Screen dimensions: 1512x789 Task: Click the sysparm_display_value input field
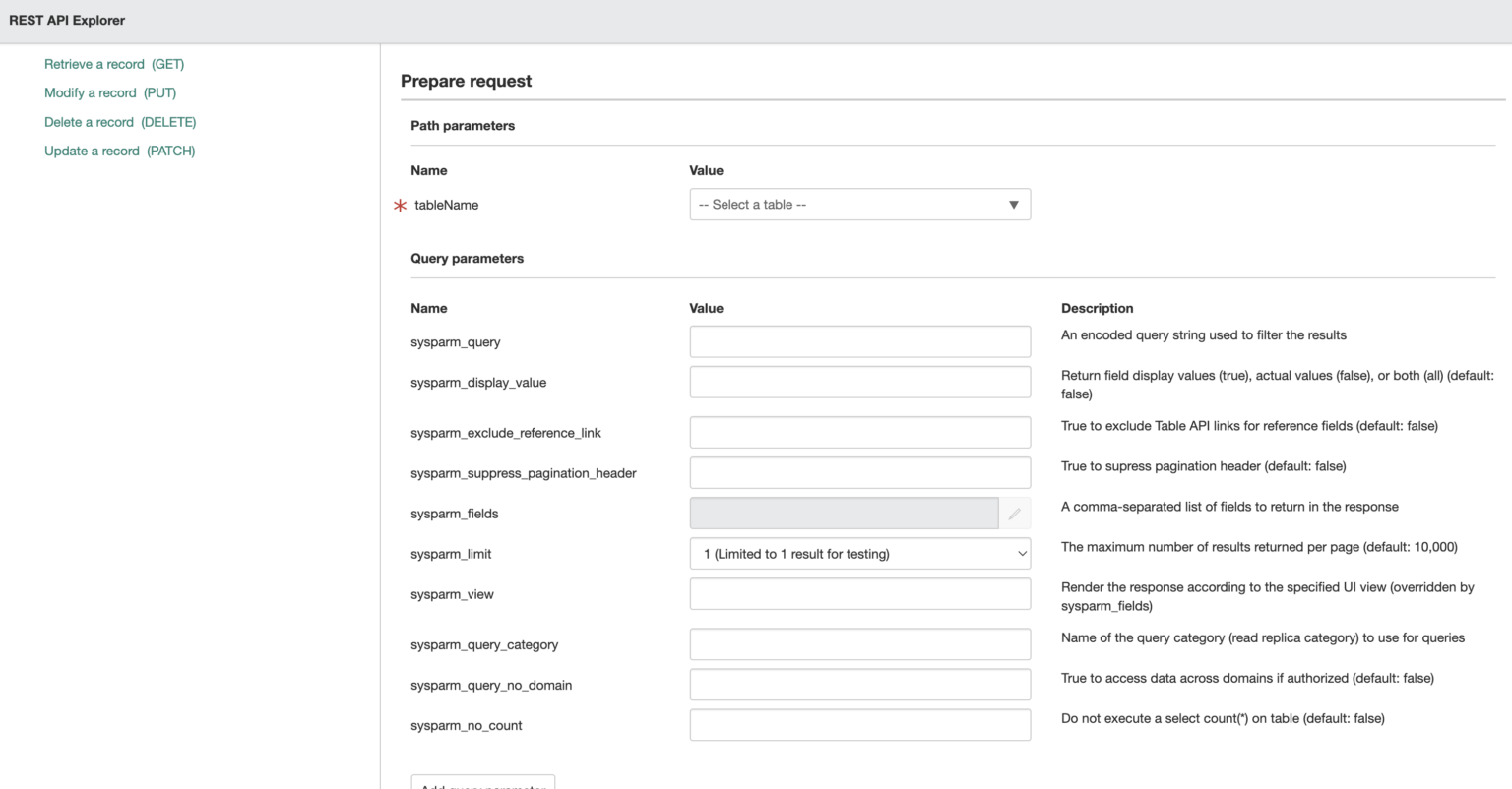859,381
